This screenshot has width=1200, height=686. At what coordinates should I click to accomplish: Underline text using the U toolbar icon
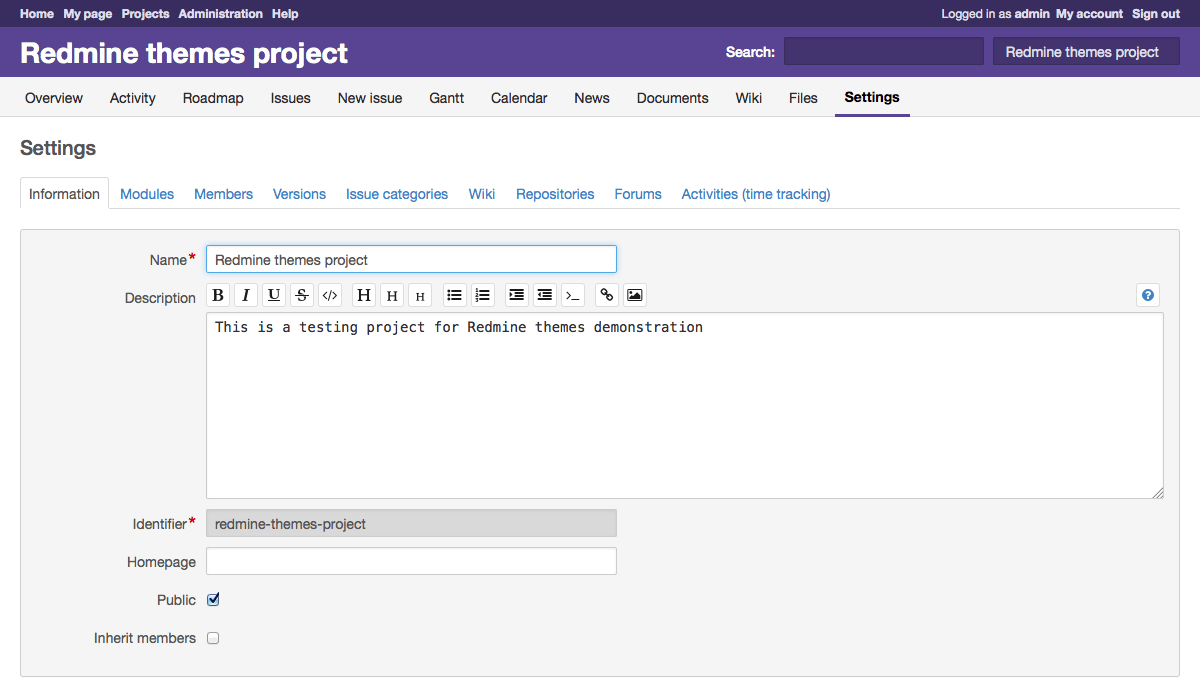click(274, 295)
